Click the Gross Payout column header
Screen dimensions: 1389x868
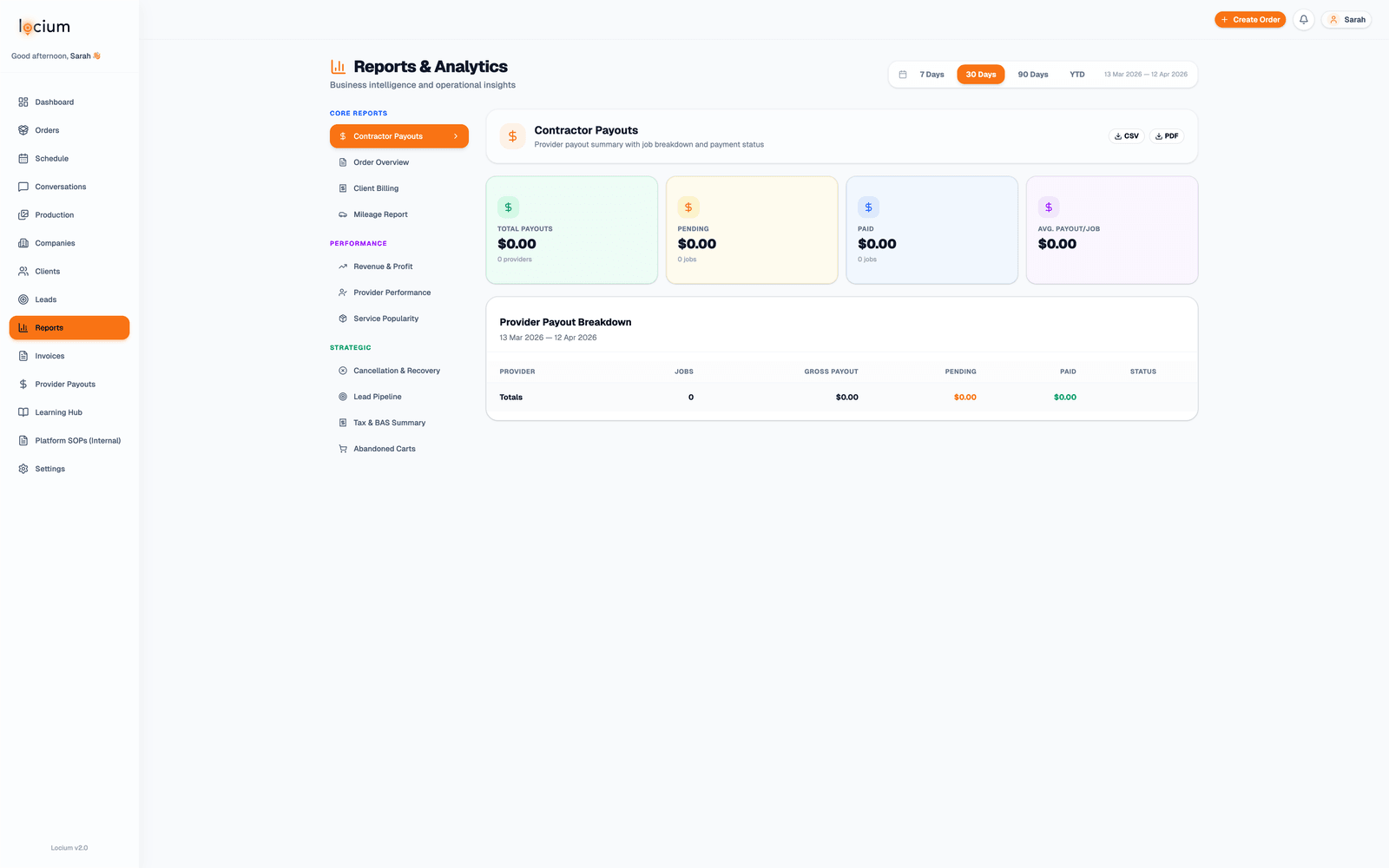pos(831,372)
